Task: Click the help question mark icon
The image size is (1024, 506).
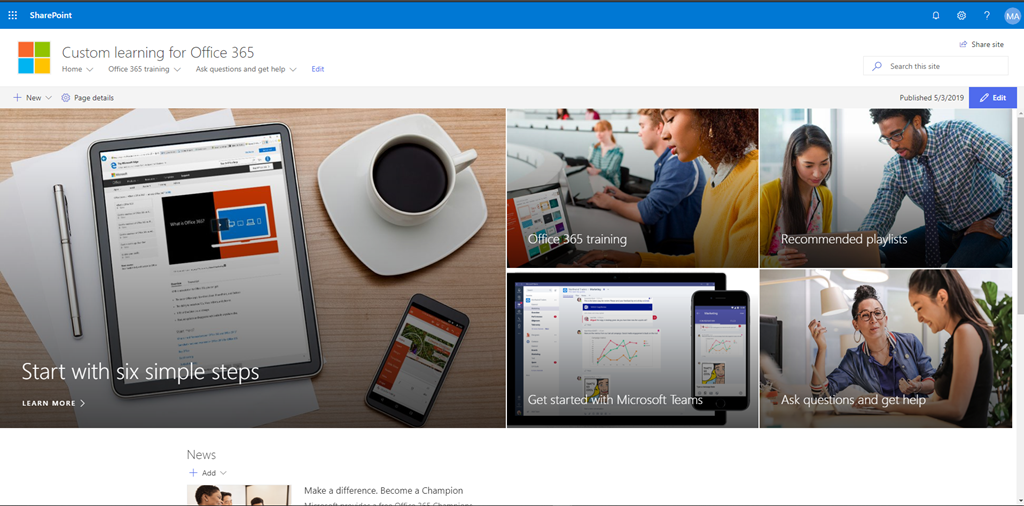Action: coord(986,15)
